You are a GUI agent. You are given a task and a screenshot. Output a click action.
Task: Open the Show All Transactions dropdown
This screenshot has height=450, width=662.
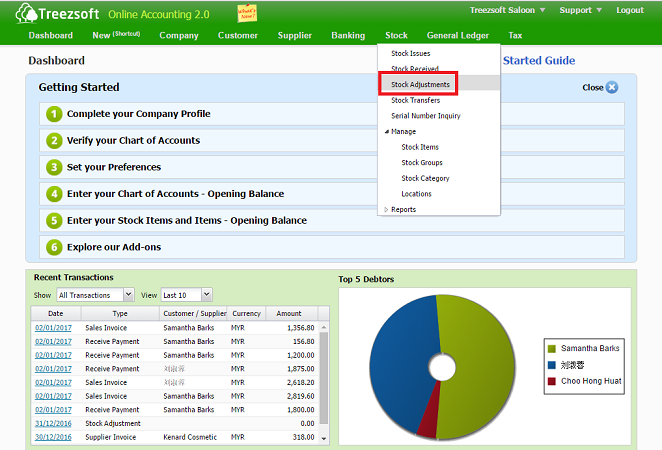(95, 295)
